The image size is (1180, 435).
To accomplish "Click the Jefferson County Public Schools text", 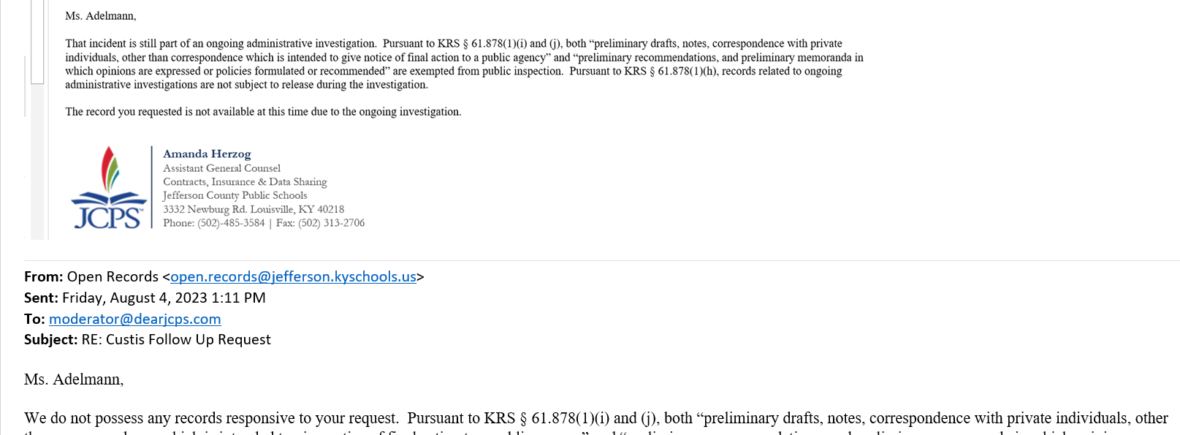I will tap(235, 195).
